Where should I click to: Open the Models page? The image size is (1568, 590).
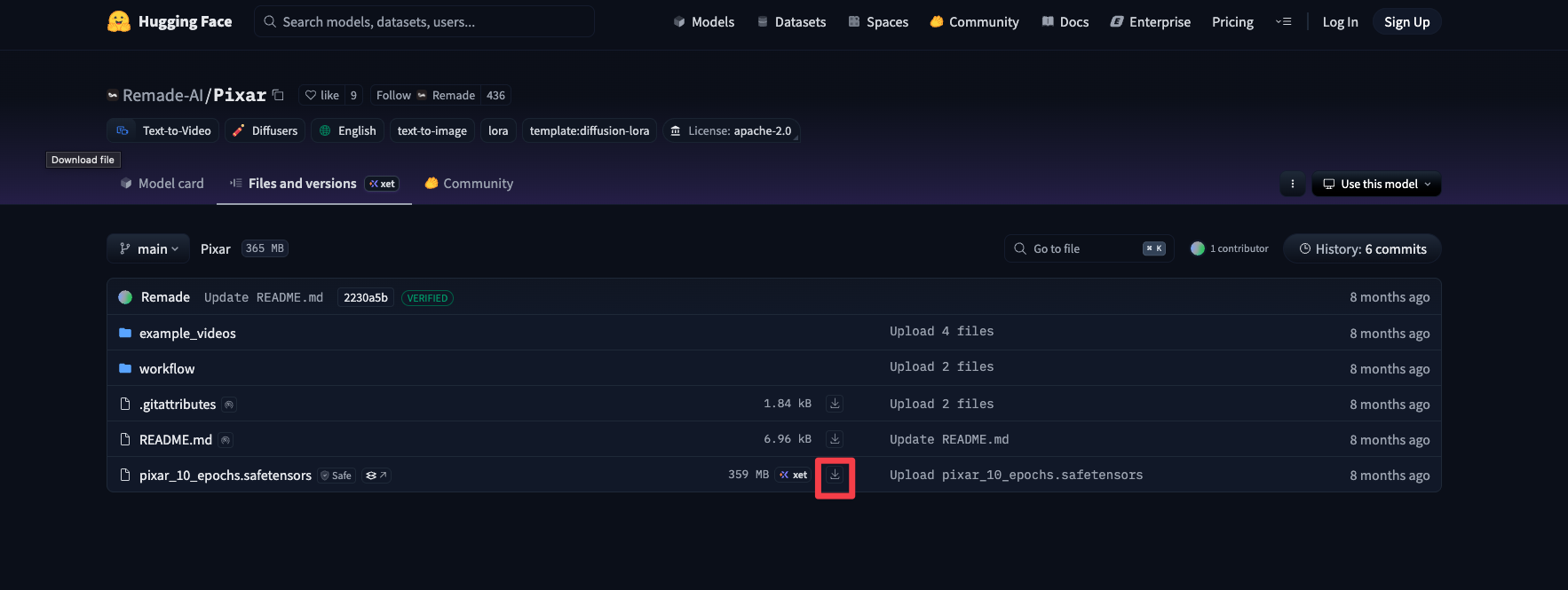(x=704, y=21)
